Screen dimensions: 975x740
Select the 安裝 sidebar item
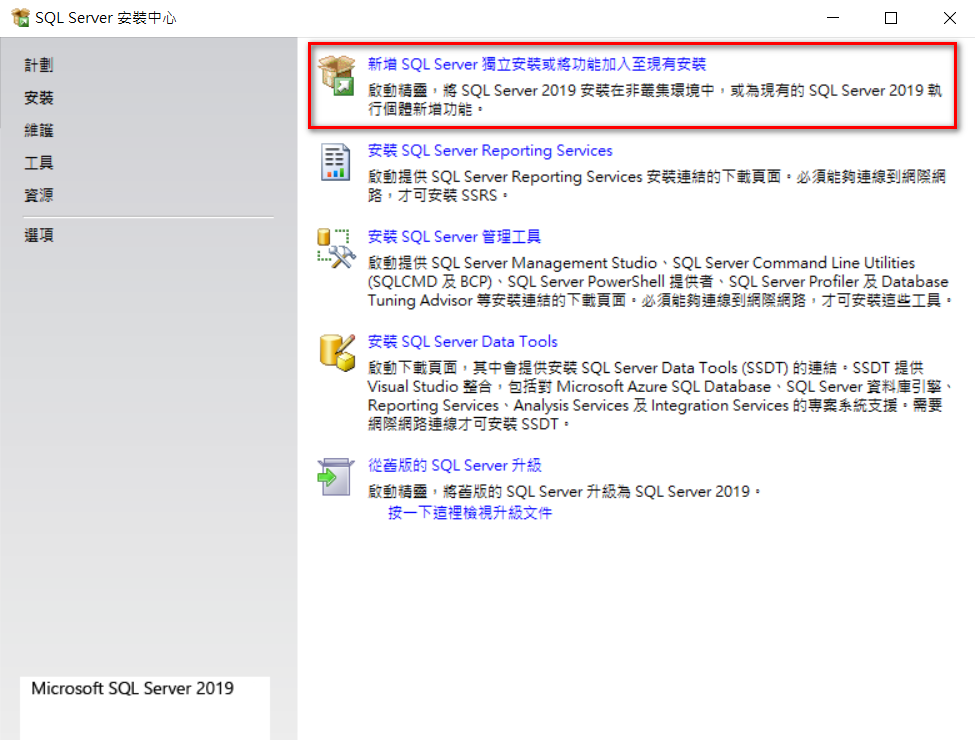[x=39, y=98]
